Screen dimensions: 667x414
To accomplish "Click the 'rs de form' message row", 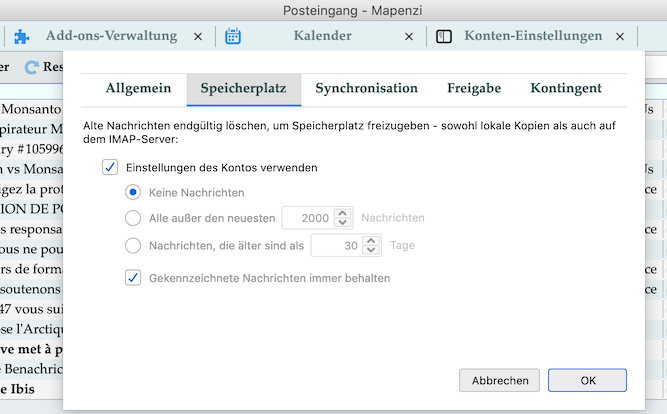I will pos(31,269).
